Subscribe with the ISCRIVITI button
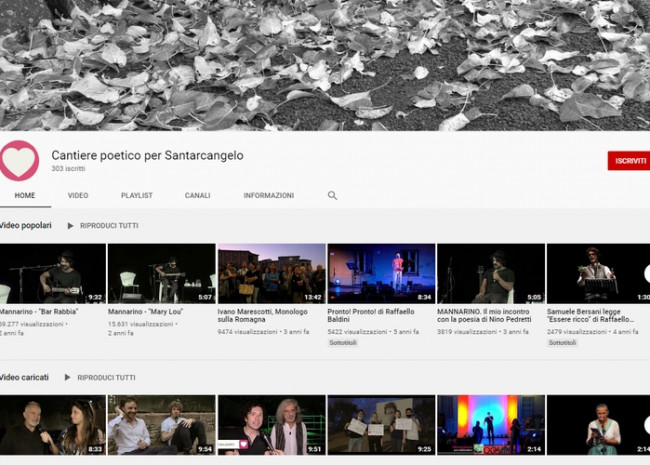The image size is (650, 465). coord(629,161)
